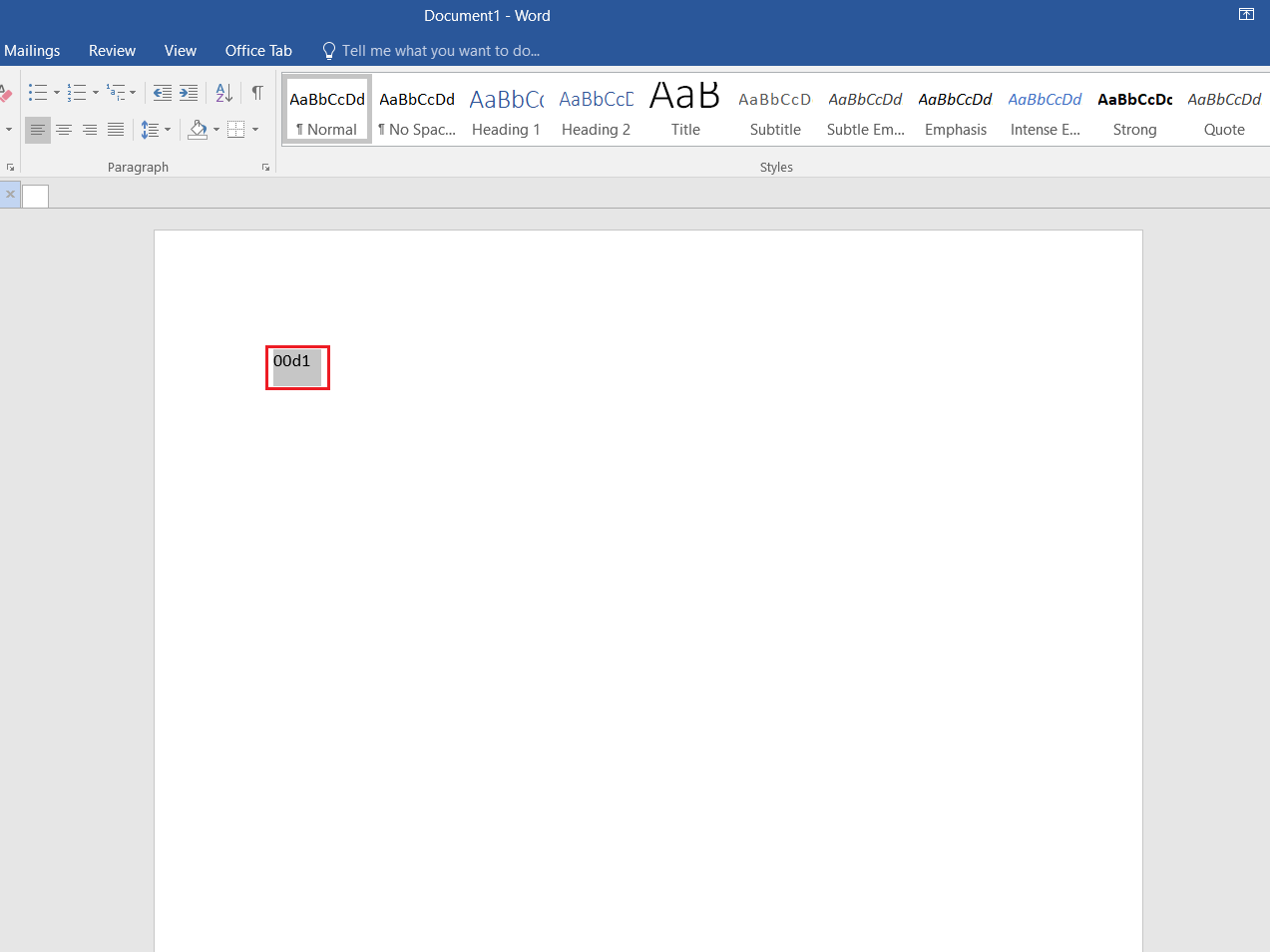The width and height of the screenshot is (1270, 952).
Task: Click the Bullets list icon
Action: [x=38, y=93]
